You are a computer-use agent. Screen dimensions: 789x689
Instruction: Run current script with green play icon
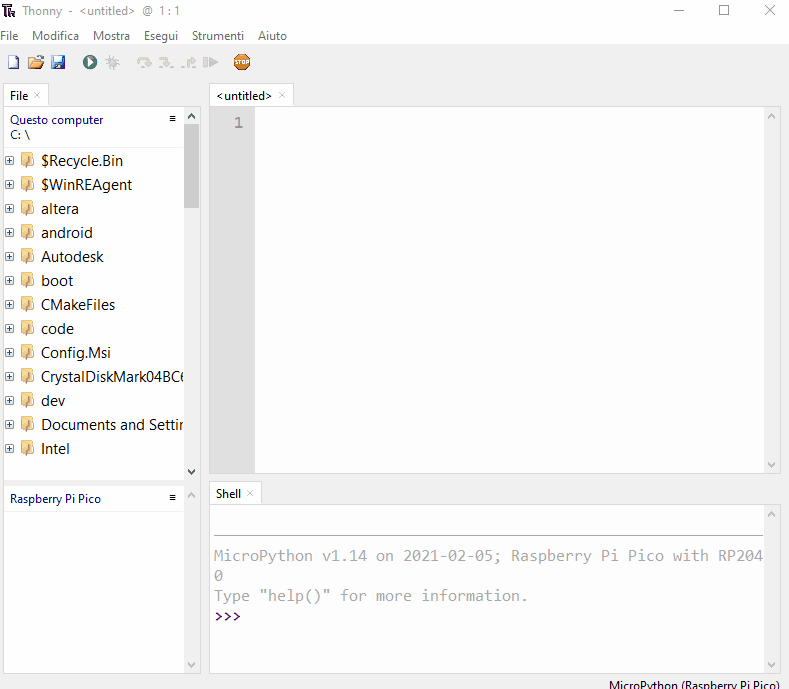pos(90,62)
